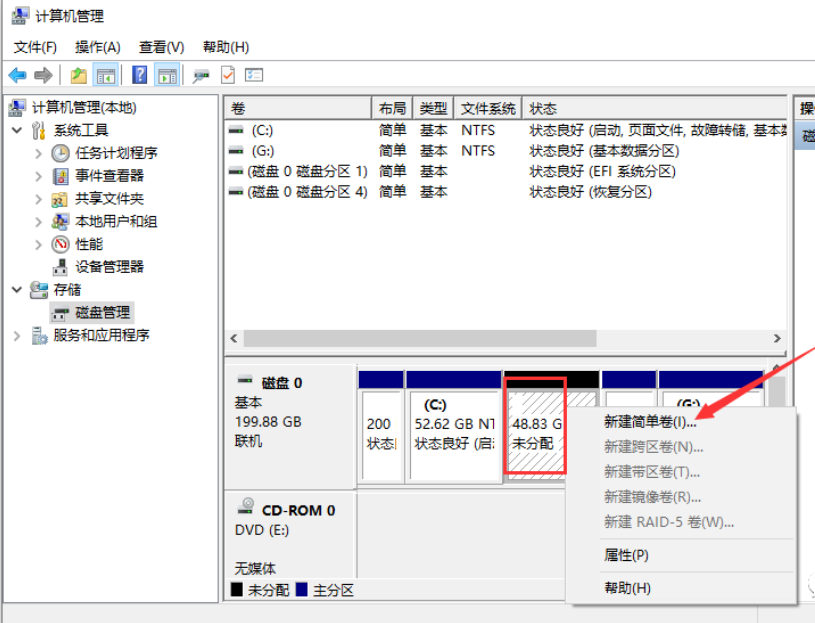This screenshot has width=815, height=623.
Task: Select 设备管理器 in the tree
Action: [x=109, y=267]
